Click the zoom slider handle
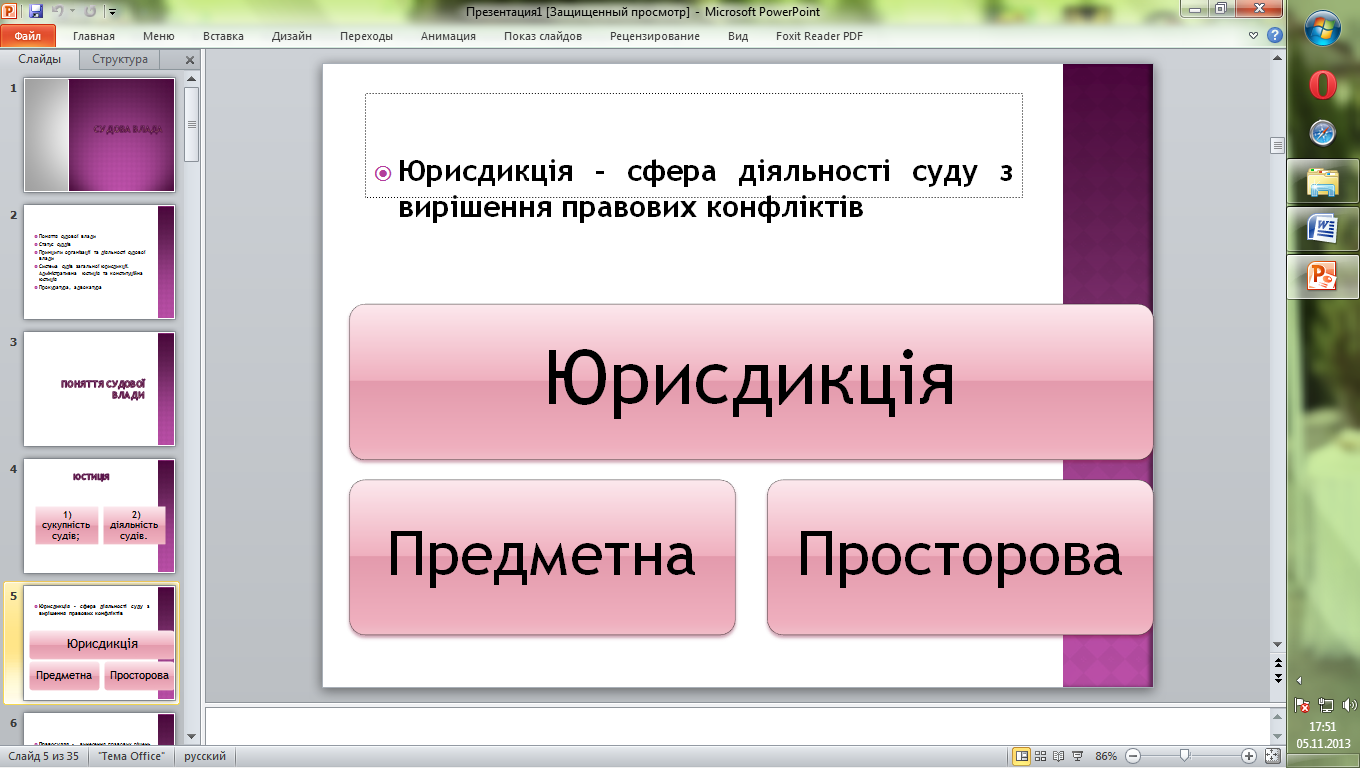This screenshot has width=1360, height=768. (x=1184, y=756)
